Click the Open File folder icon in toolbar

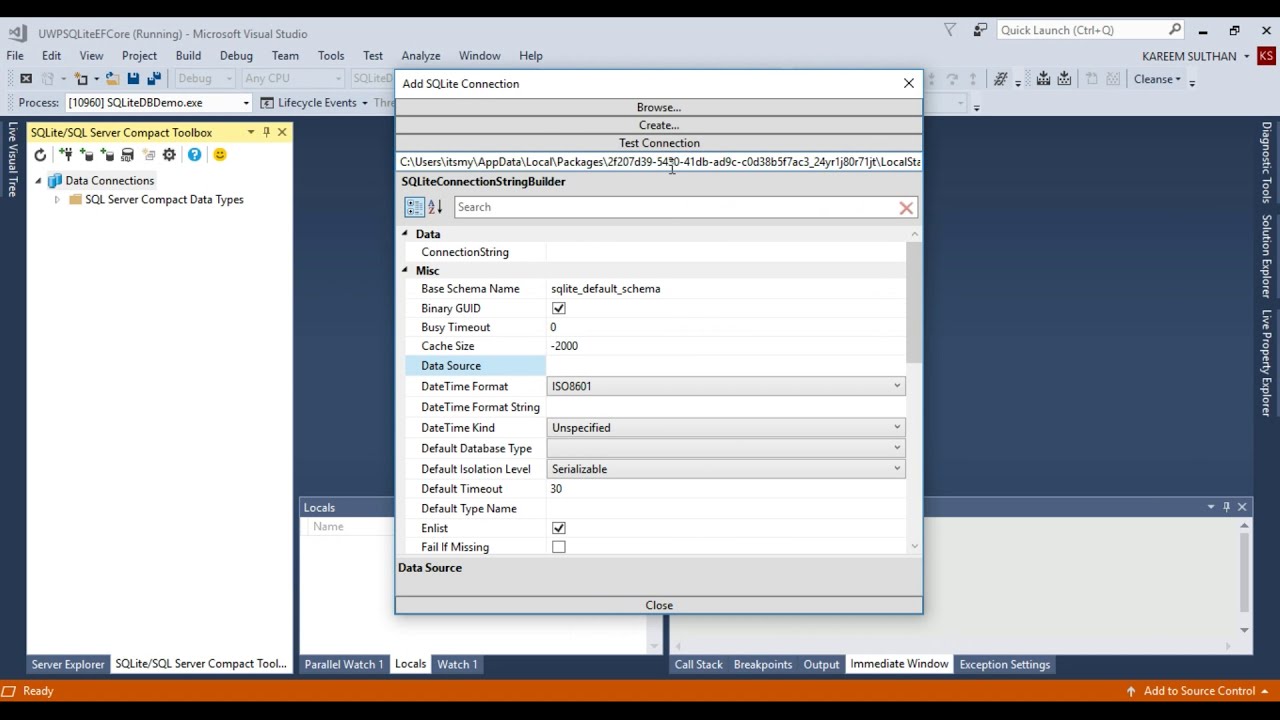tap(112, 79)
